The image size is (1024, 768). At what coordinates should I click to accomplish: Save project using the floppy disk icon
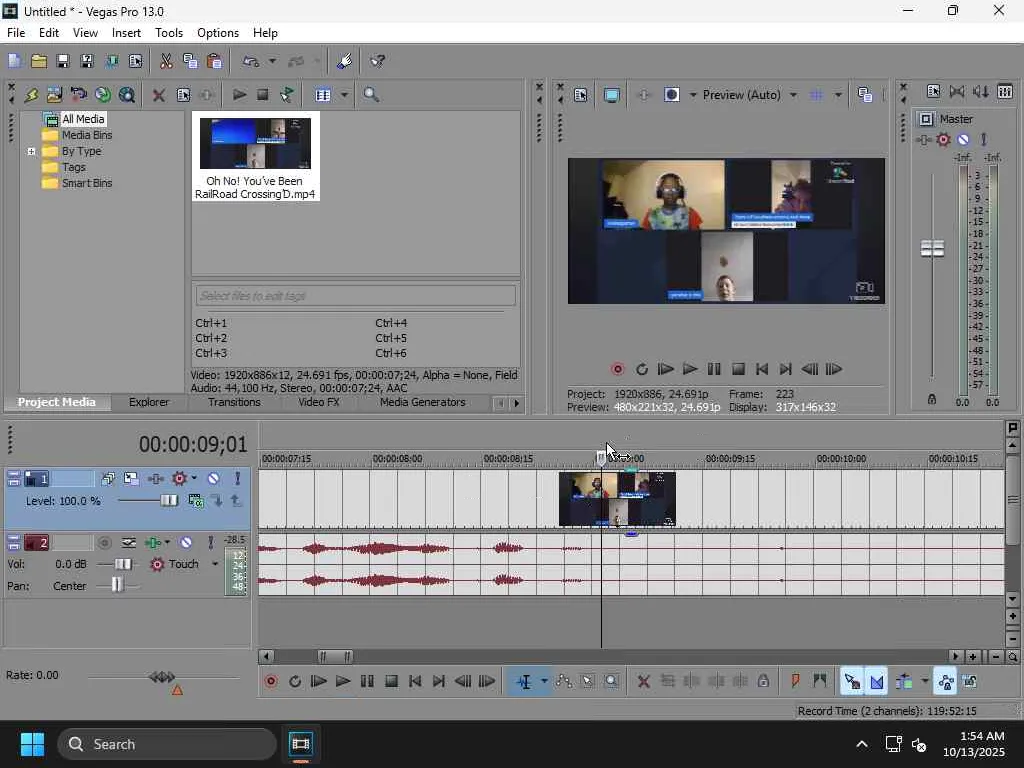(x=63, y=61)
